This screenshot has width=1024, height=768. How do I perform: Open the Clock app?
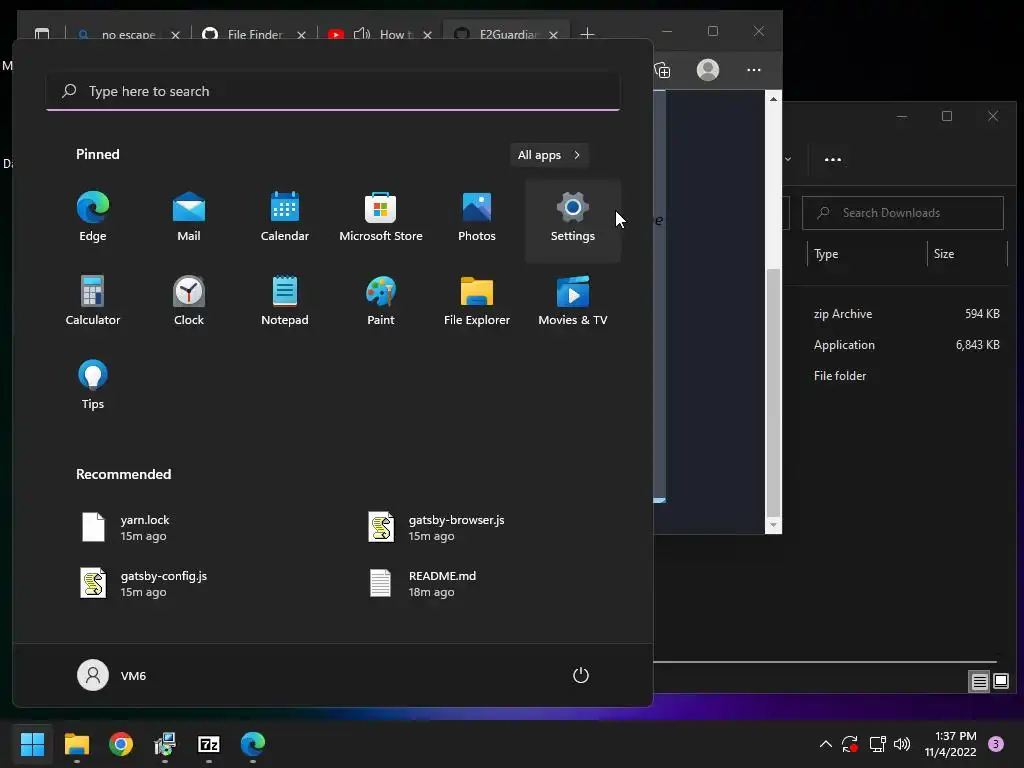(x=189, y=302)
